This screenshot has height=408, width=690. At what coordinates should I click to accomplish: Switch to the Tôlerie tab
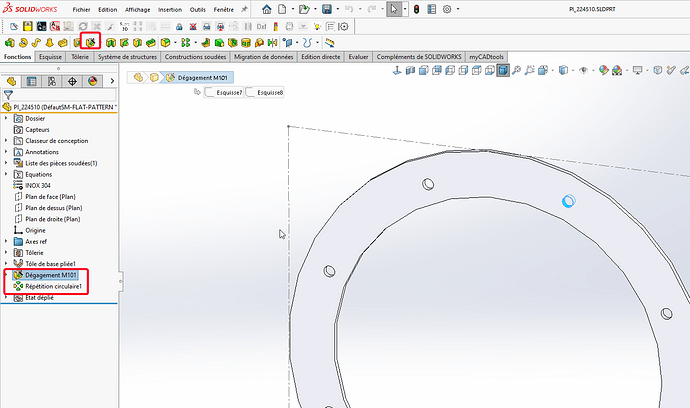pyautogui.click(x=80, y=57)
